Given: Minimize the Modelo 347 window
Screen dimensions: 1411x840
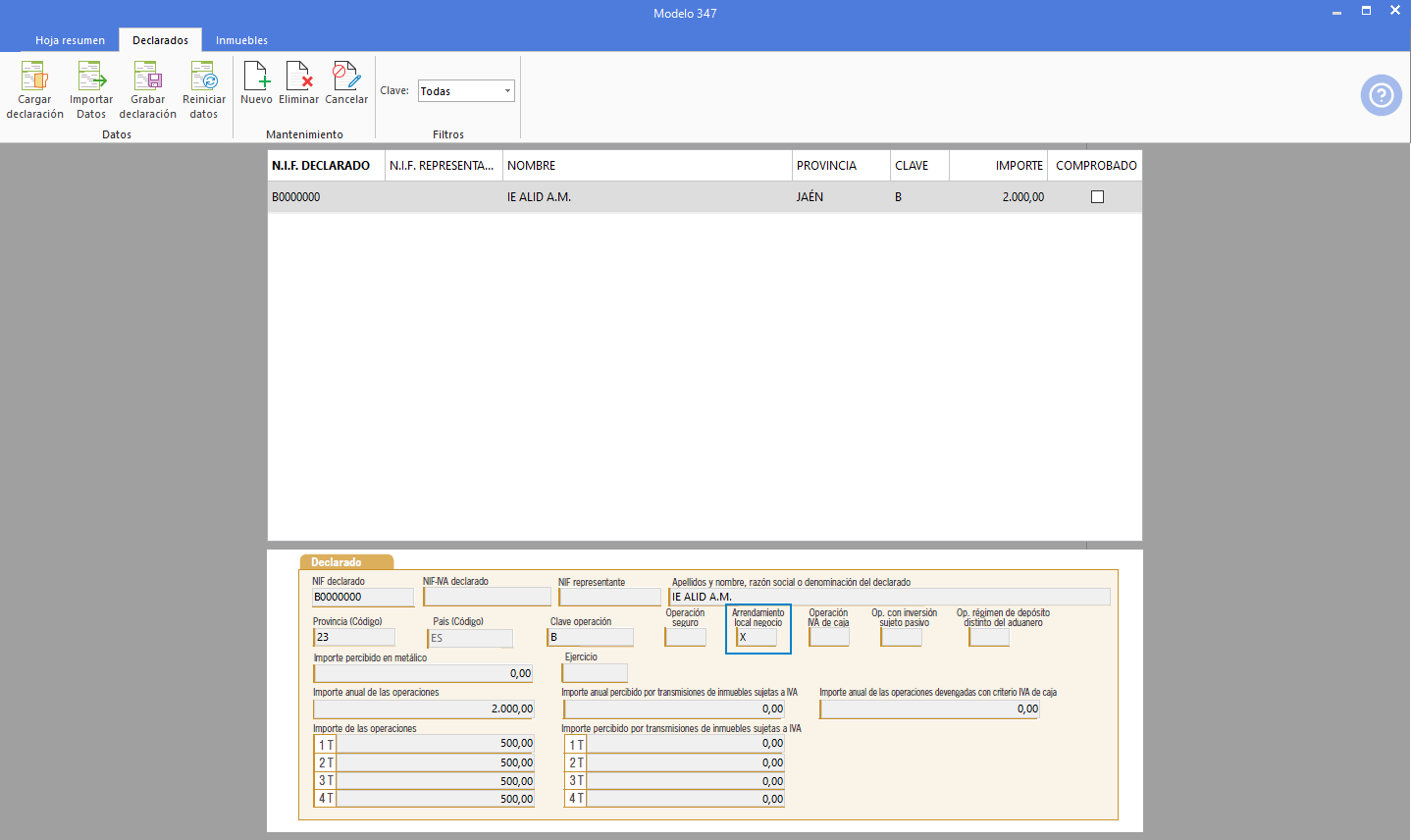Looking at the screenshot, I should pyautogui.click(x=1336, y=12).
